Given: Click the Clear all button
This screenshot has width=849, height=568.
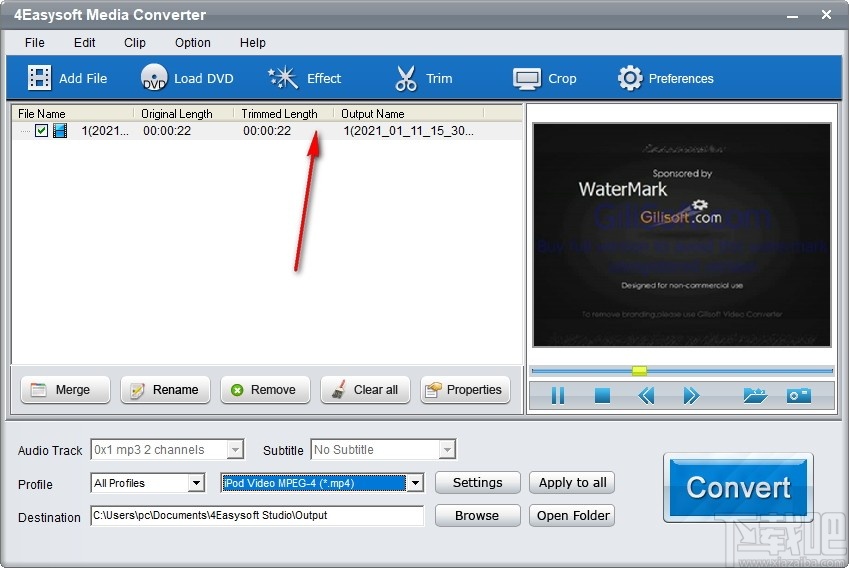Looking at the screenshot, I should [x=365, y=390].
